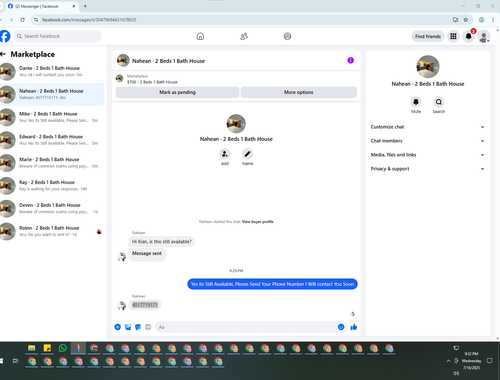Click the chat header listing thumbnail
Screen dimensions: 500x380
click(123, 60)
